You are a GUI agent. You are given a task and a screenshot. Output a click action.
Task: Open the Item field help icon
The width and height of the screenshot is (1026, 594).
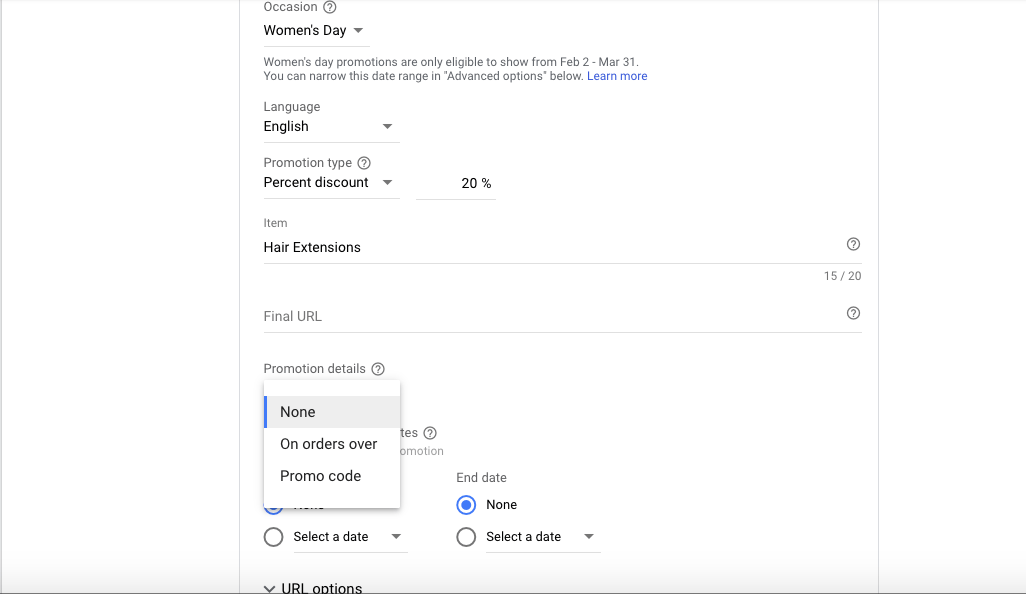(853, 243)
